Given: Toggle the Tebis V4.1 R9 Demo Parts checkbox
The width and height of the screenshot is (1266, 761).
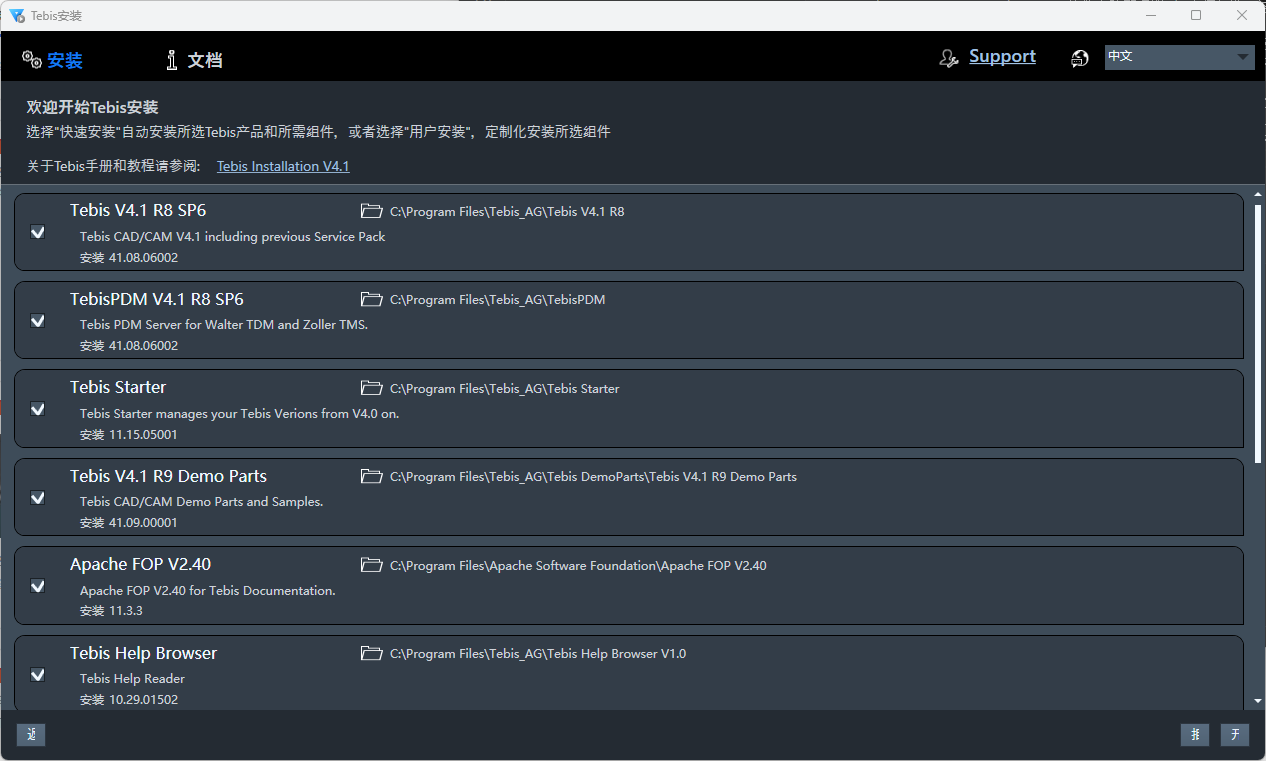Looking at the screenshot, I should tap(38, 498).
